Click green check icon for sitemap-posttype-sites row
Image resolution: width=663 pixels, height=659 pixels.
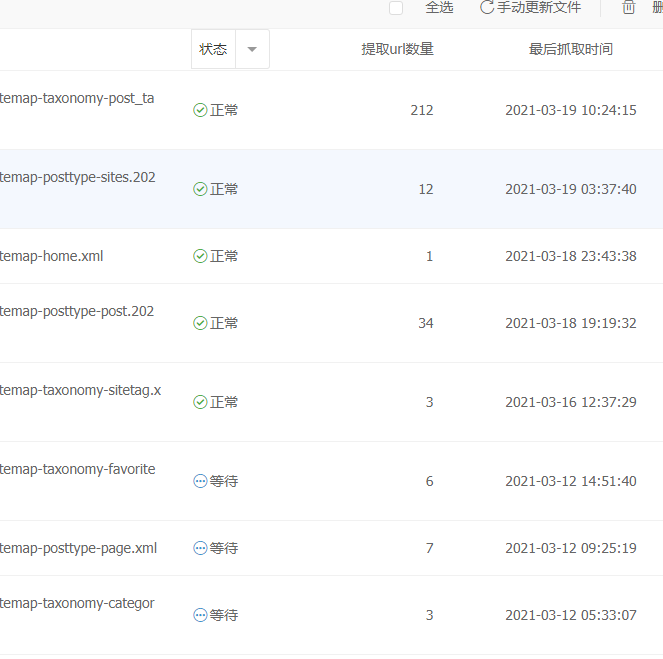pyautogui.click(x=200, y=189)
